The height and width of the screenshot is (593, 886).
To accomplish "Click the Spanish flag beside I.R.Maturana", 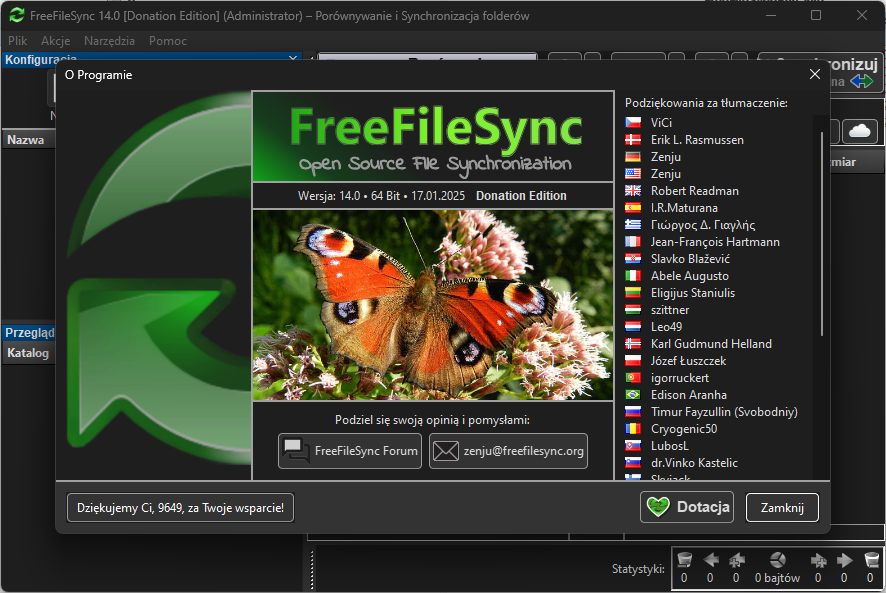I will pos(633,207).
